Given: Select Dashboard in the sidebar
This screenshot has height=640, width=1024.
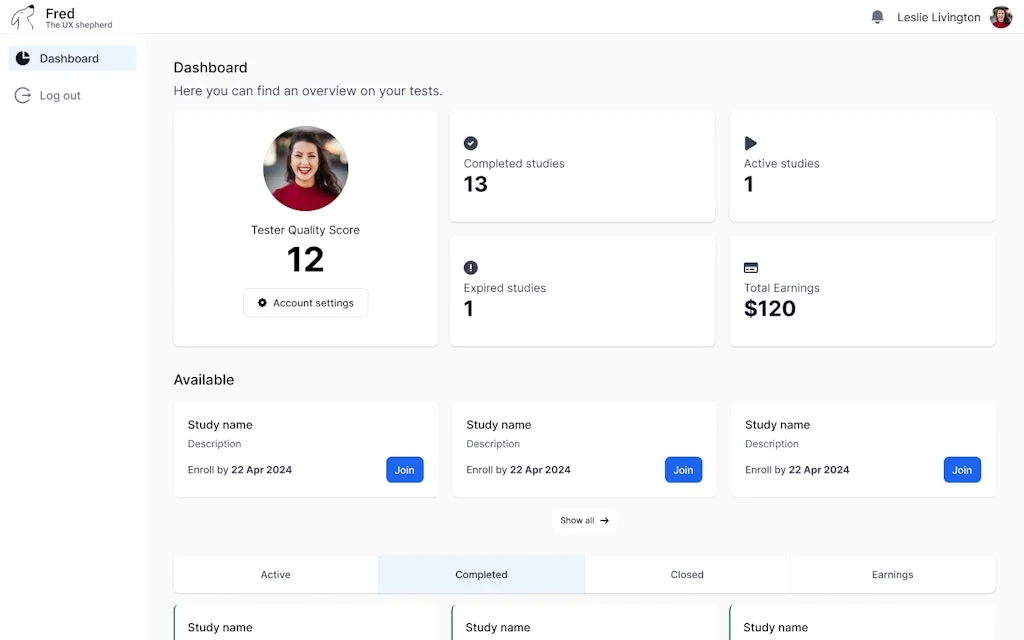Looking at the screenshot, I should [x=72, y=59].
